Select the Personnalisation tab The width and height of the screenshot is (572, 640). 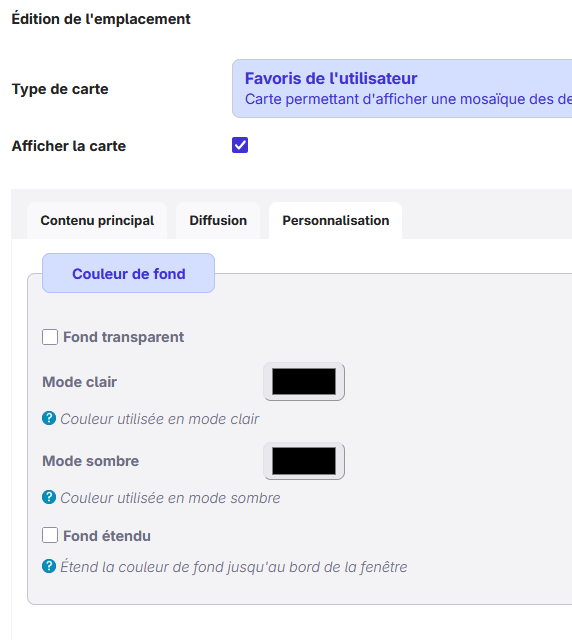click(x=336, y=220)
